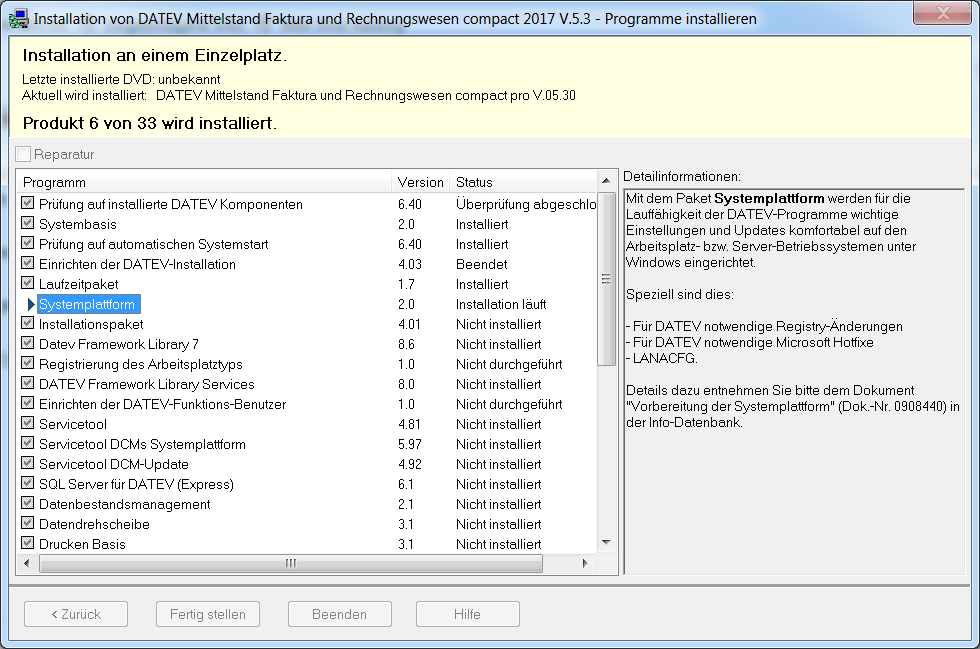Click the Status column header

coord(524,182)
